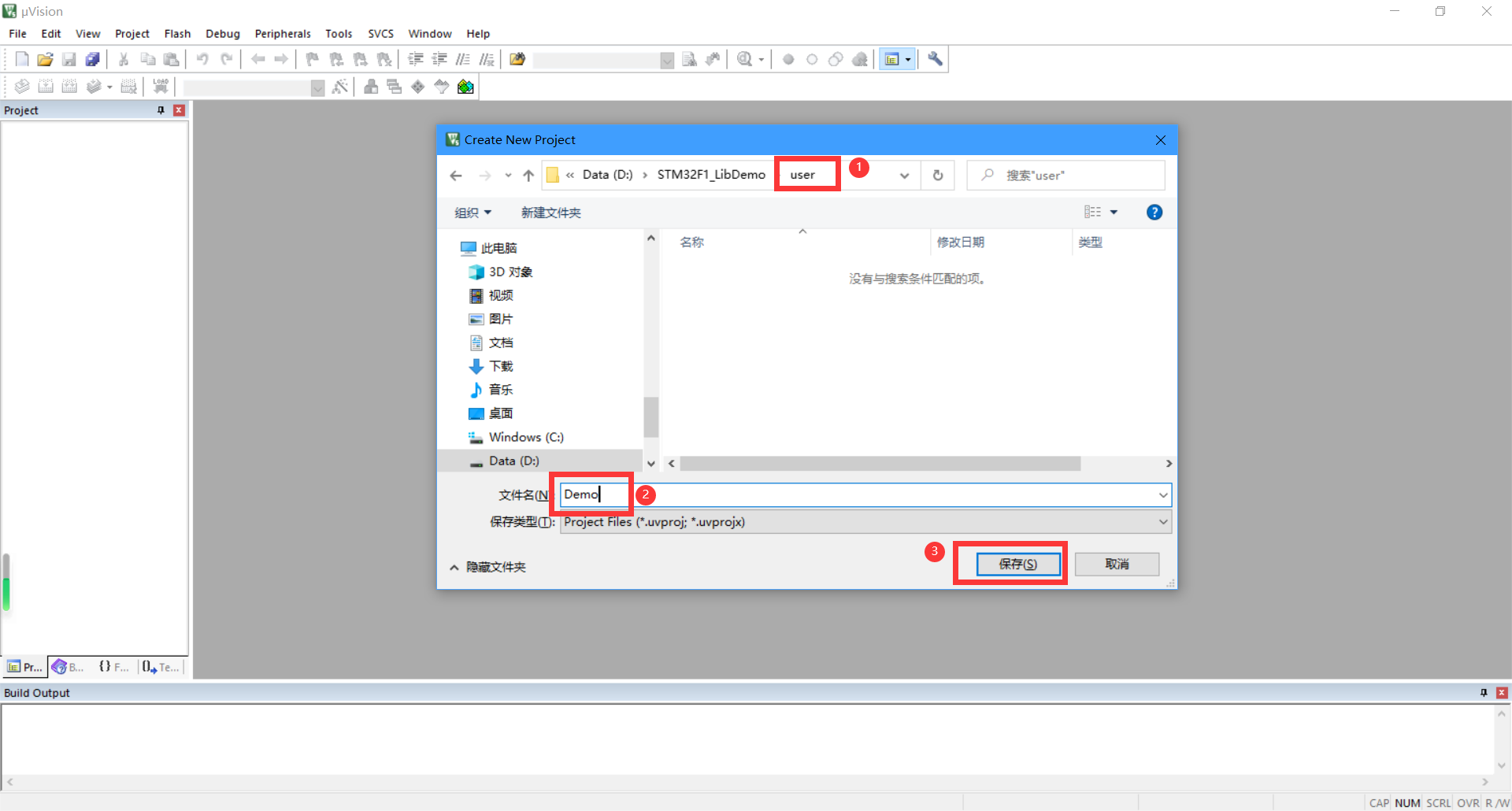
Task: Click the Start Debug Session magnifier icon
Action: tap(744, 59)
